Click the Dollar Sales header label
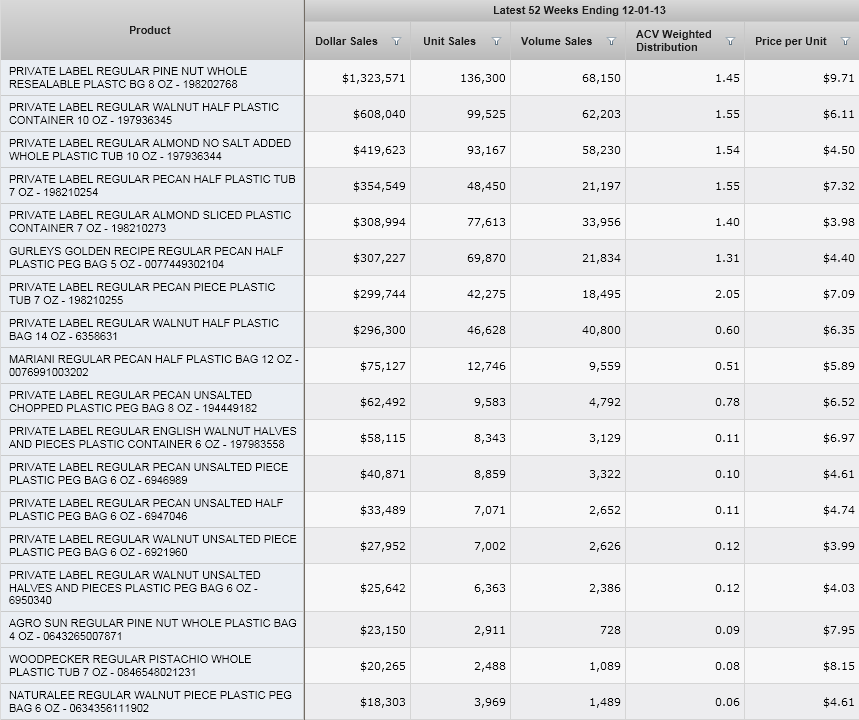This screenshot has width=859, height=720. [x=346, y=41]
